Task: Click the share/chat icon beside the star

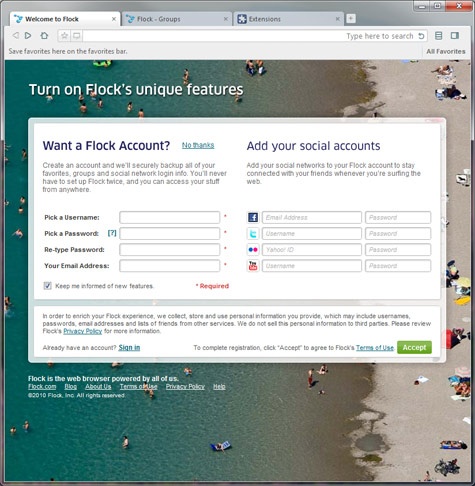Action: (76, 36)
